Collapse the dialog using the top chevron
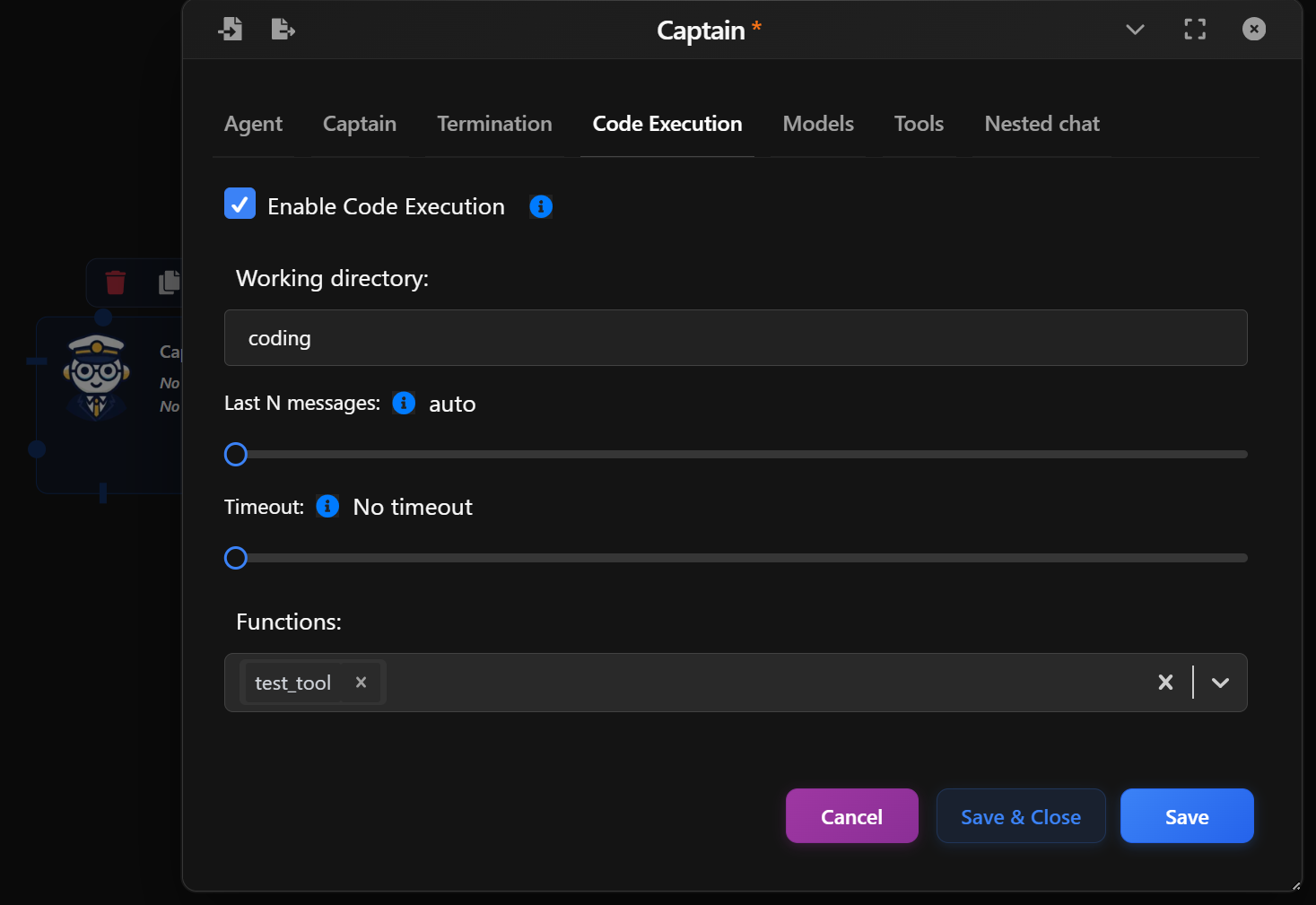 [x=1134, y=30]
